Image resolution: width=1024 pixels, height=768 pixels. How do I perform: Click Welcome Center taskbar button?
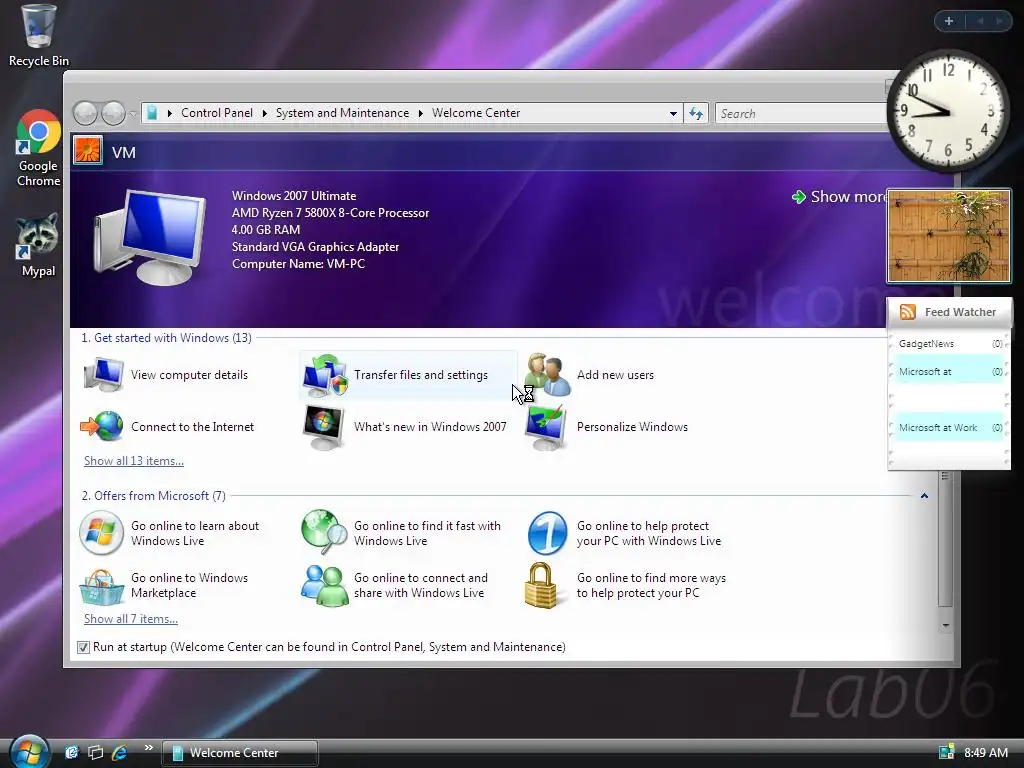coord(240,753)
